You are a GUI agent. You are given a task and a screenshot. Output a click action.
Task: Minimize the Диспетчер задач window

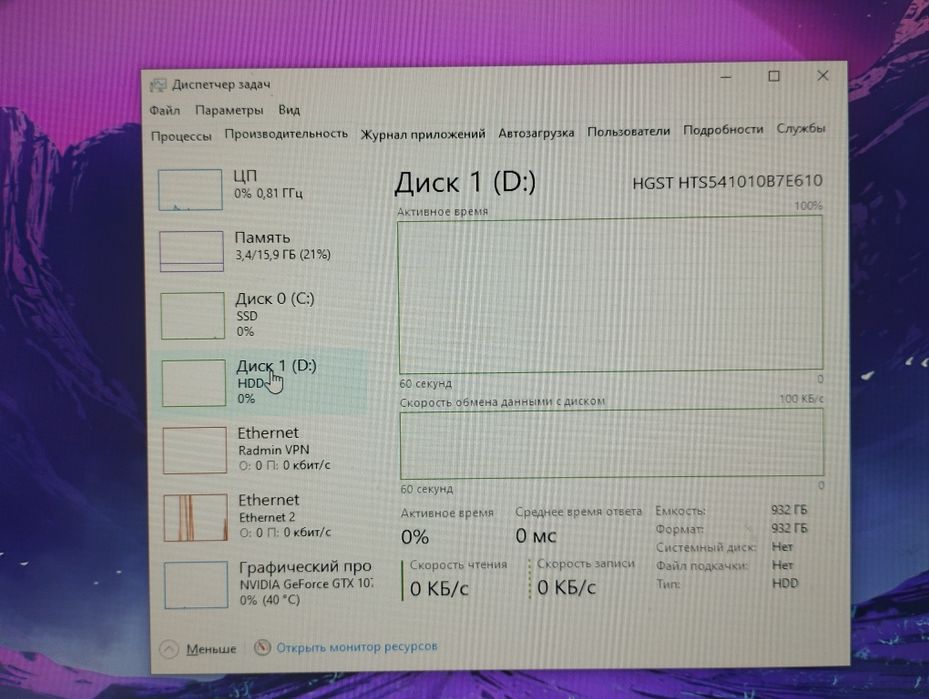[x=726, y=77]
